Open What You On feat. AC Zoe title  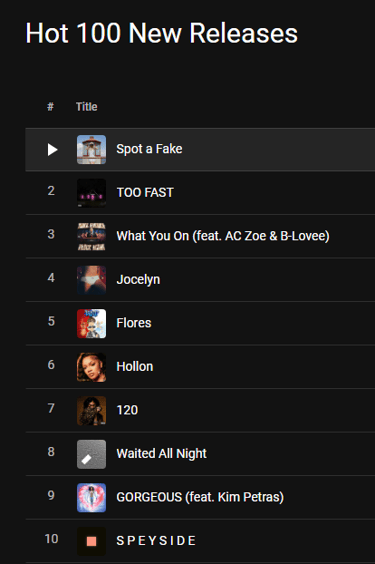[223, 236]
